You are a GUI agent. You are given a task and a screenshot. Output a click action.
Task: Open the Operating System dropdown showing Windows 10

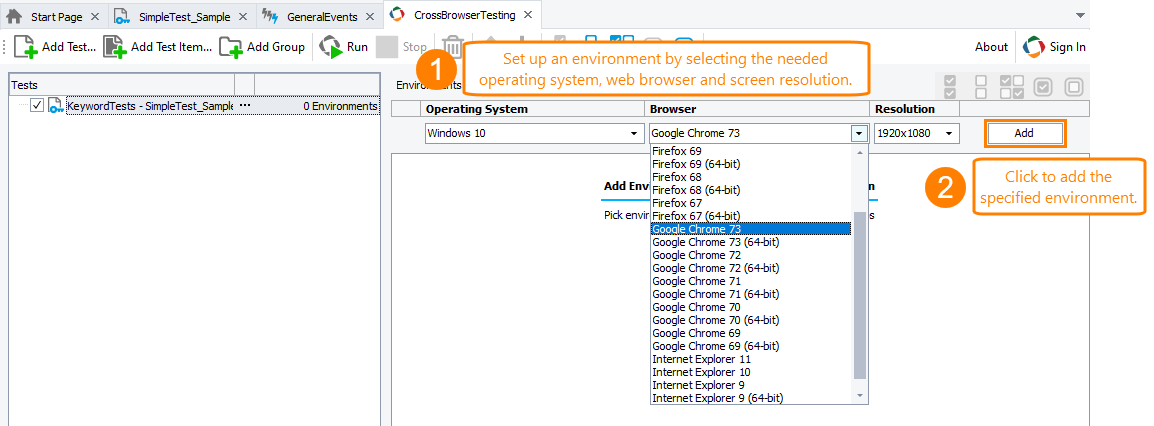coord(532,134)
